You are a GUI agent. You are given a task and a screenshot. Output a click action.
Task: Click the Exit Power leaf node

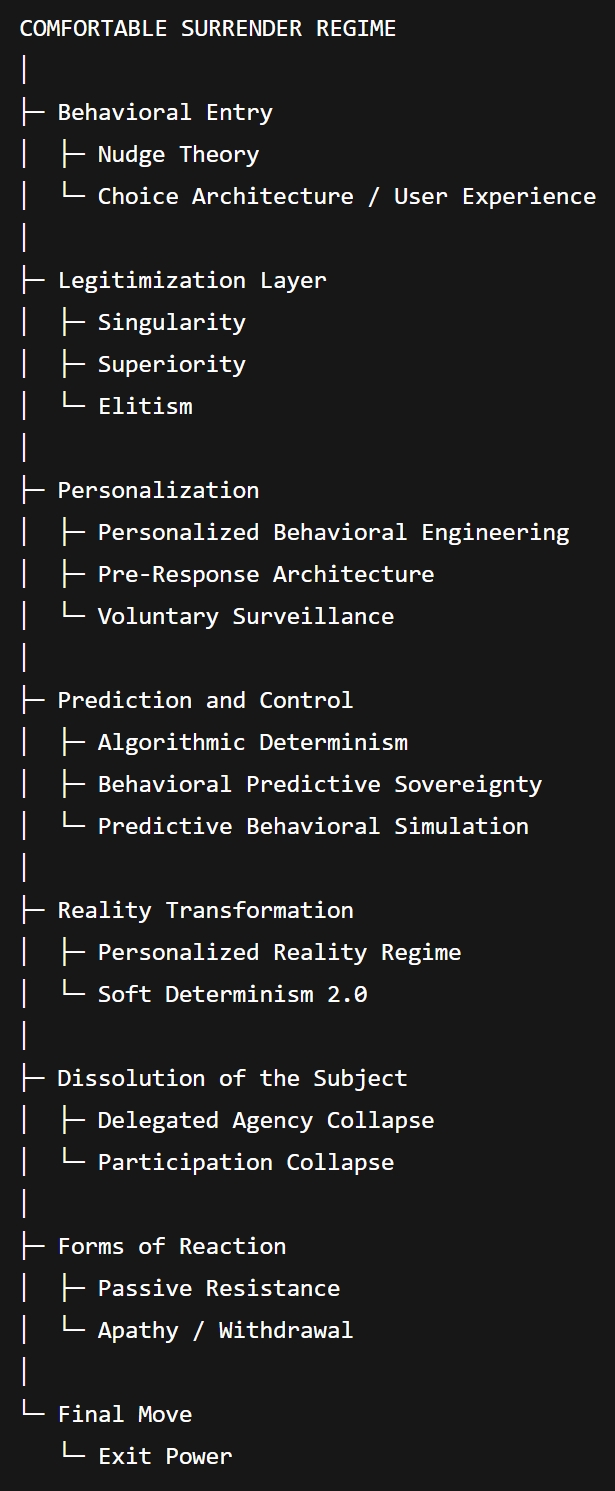click(x=165, y=1456)
